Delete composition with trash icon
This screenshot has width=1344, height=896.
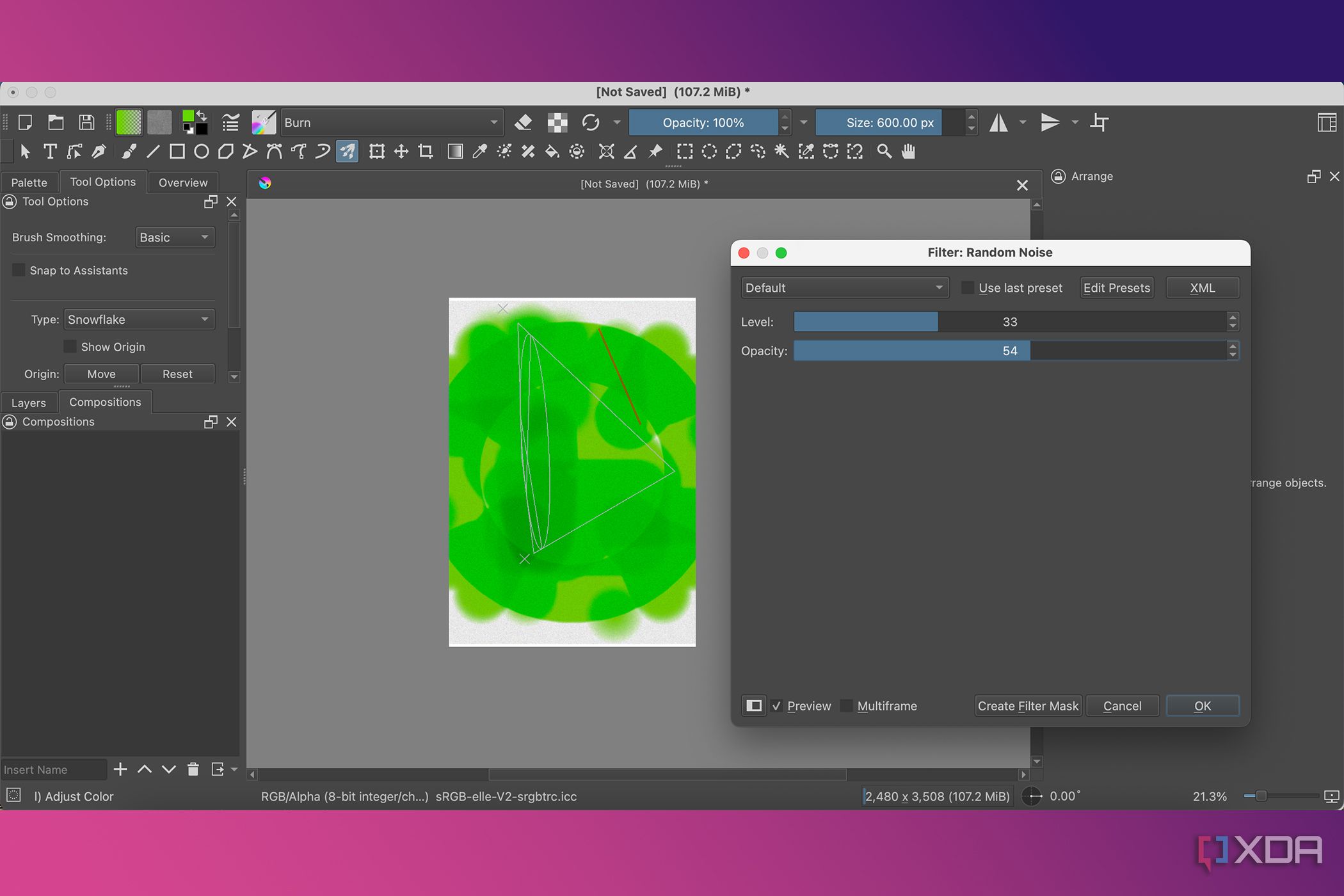(193, 769)
